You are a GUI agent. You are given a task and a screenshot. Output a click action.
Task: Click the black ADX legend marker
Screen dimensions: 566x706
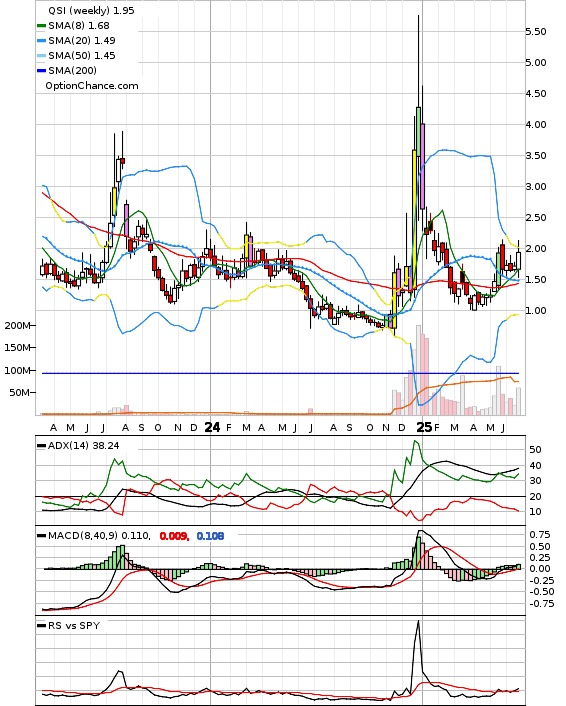pos(41,446)
